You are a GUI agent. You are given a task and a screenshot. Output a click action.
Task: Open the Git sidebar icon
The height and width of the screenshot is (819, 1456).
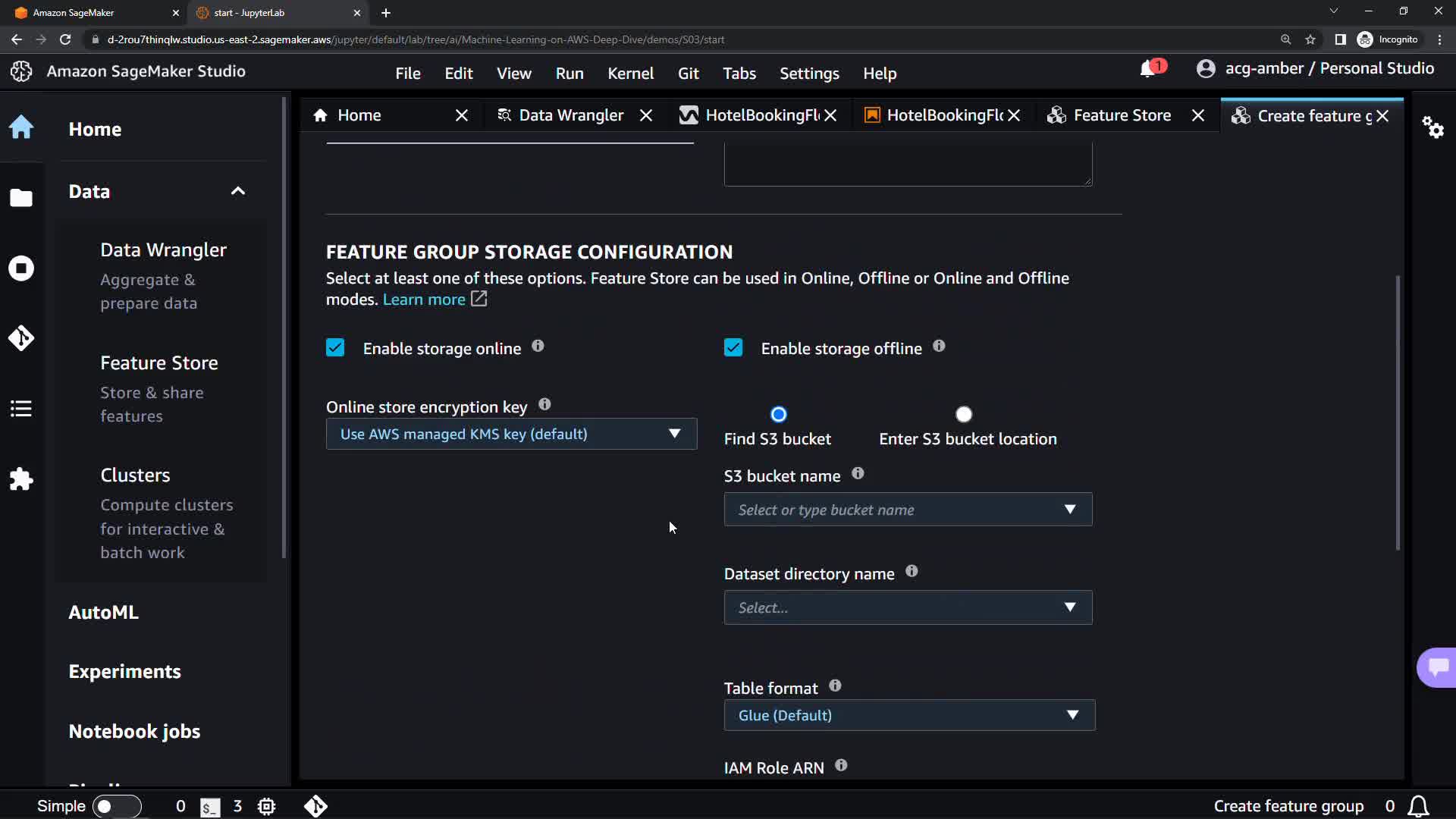[x=21, y=338]
